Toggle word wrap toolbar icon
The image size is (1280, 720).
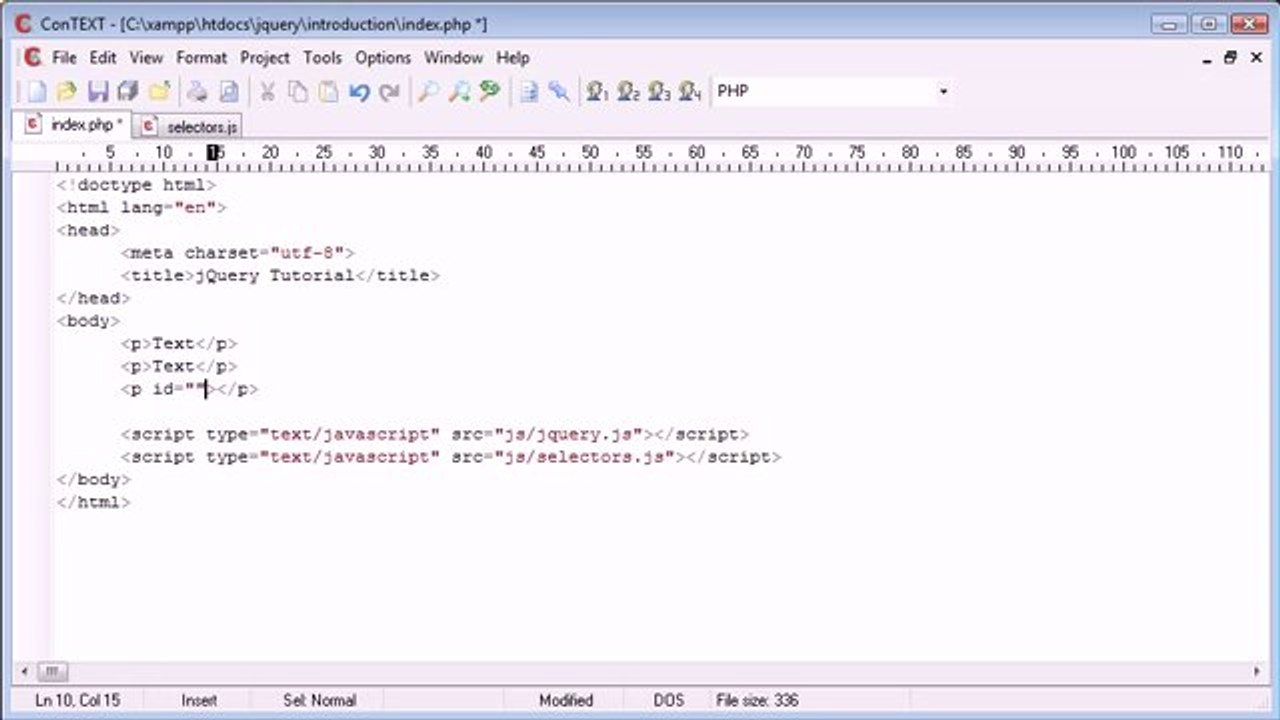tap(529, 92)
